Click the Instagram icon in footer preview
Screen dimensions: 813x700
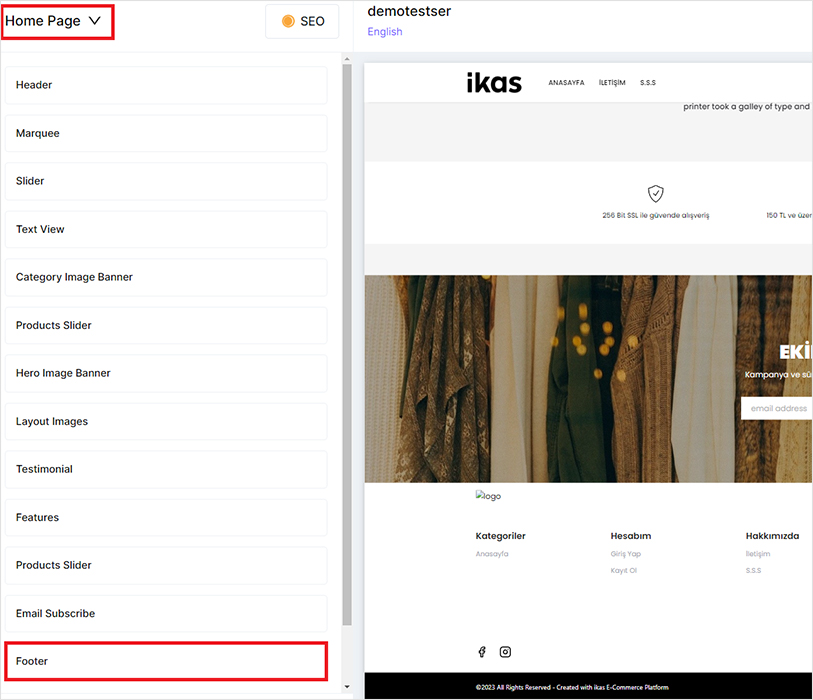[505, 651]
